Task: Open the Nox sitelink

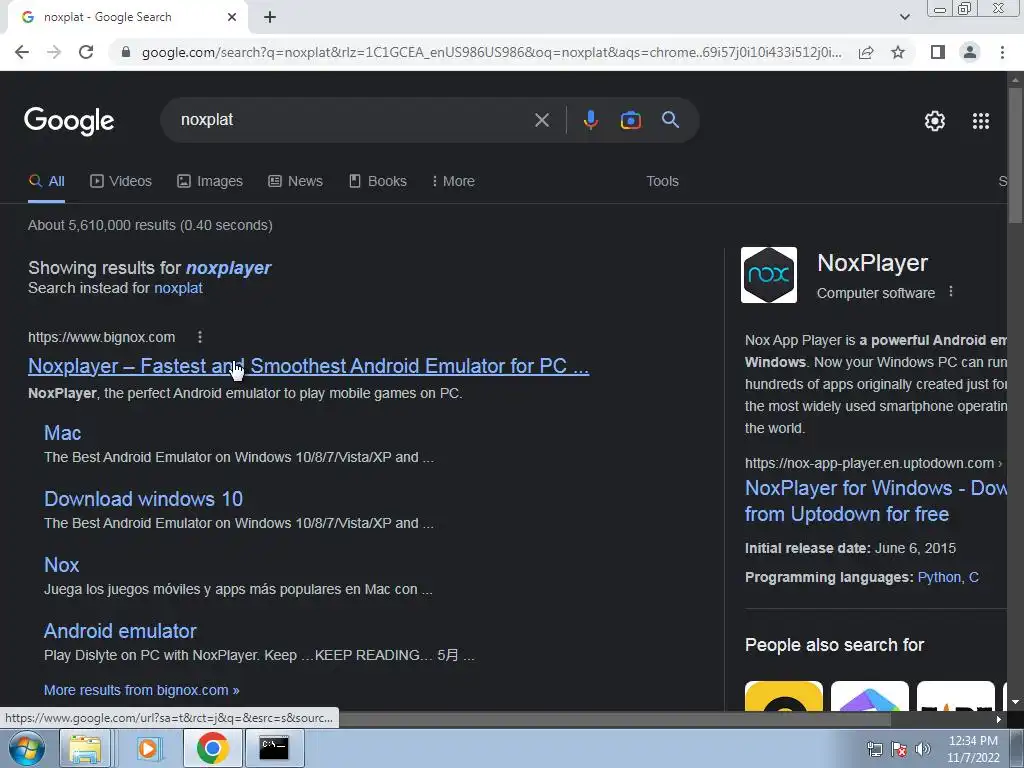Action: tap(61, 565)
